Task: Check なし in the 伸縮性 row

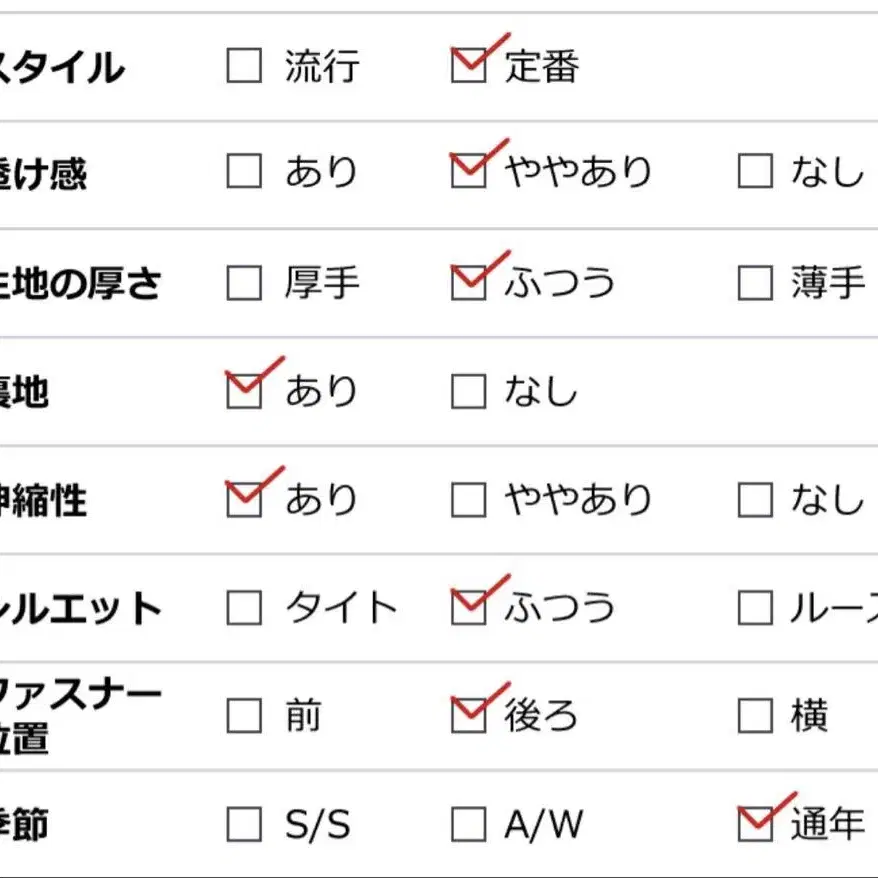Action: coord(755,500)
